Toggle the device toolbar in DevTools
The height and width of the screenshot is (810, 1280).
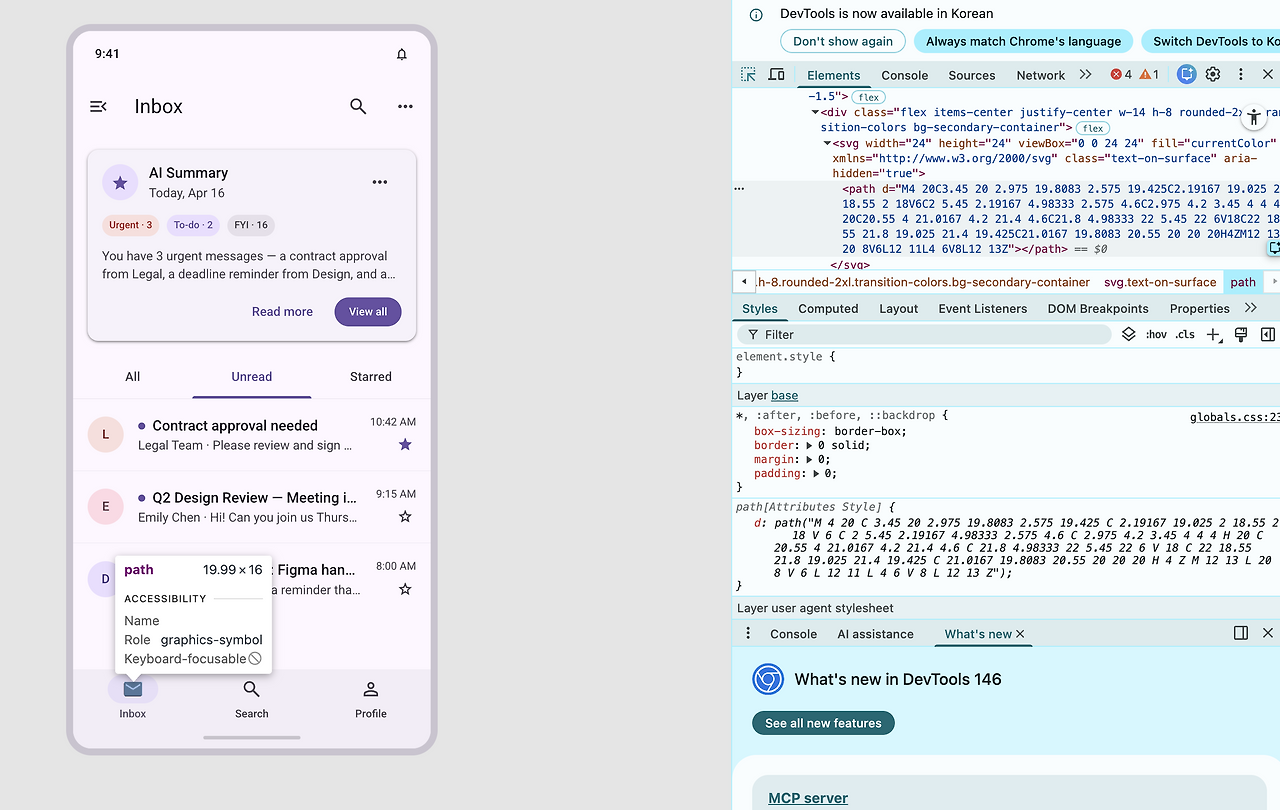tap(776, 75)
